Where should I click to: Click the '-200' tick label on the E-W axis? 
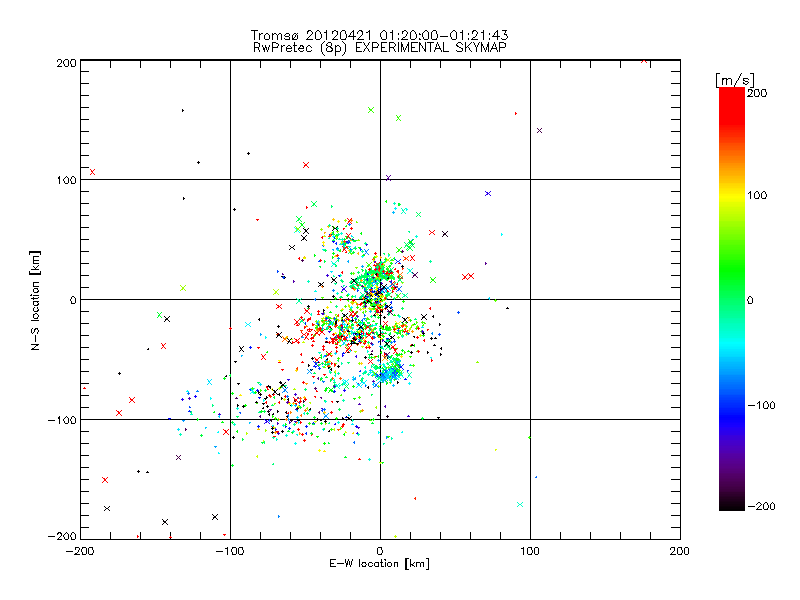click(80, 551)
